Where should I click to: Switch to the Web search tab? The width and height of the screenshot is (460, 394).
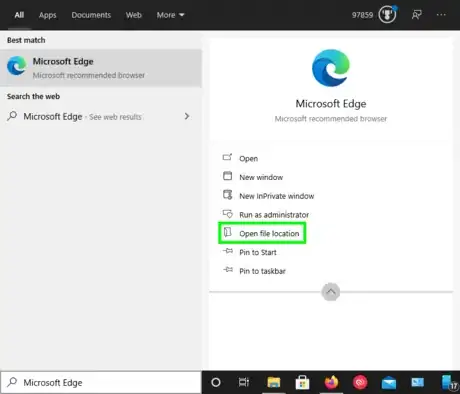134,15
